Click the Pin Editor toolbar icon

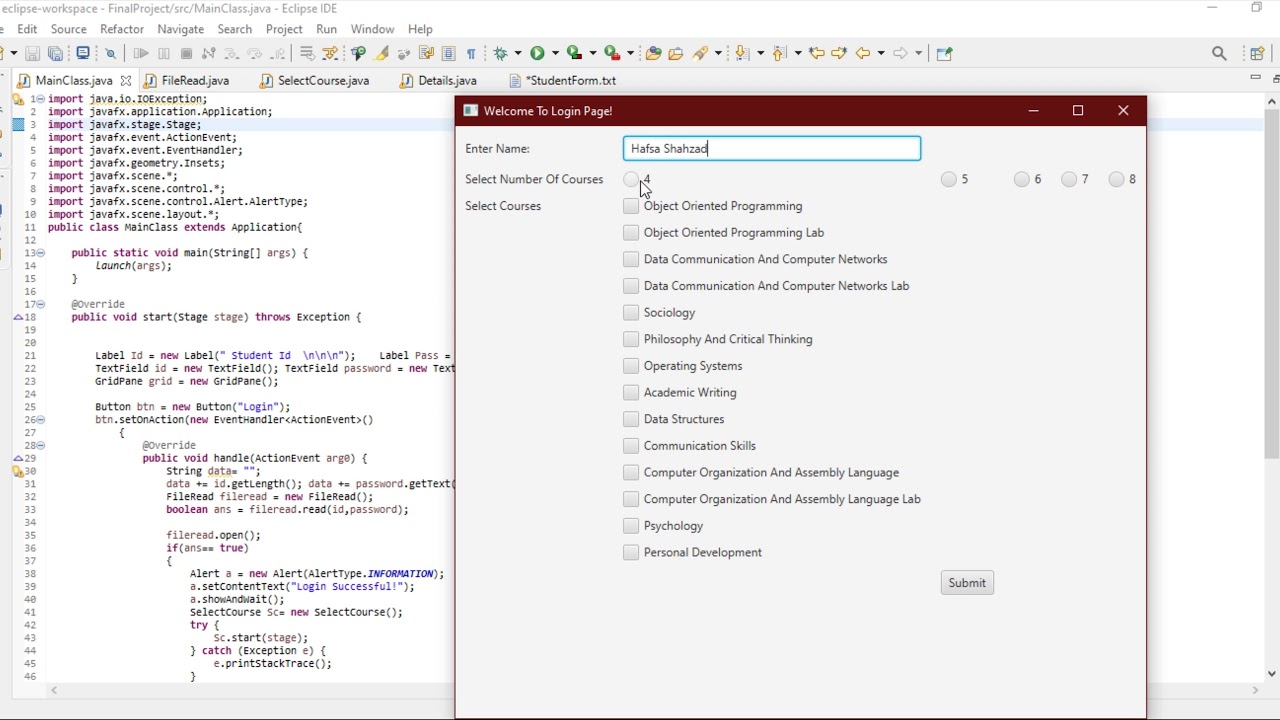[x=945, y=54]
